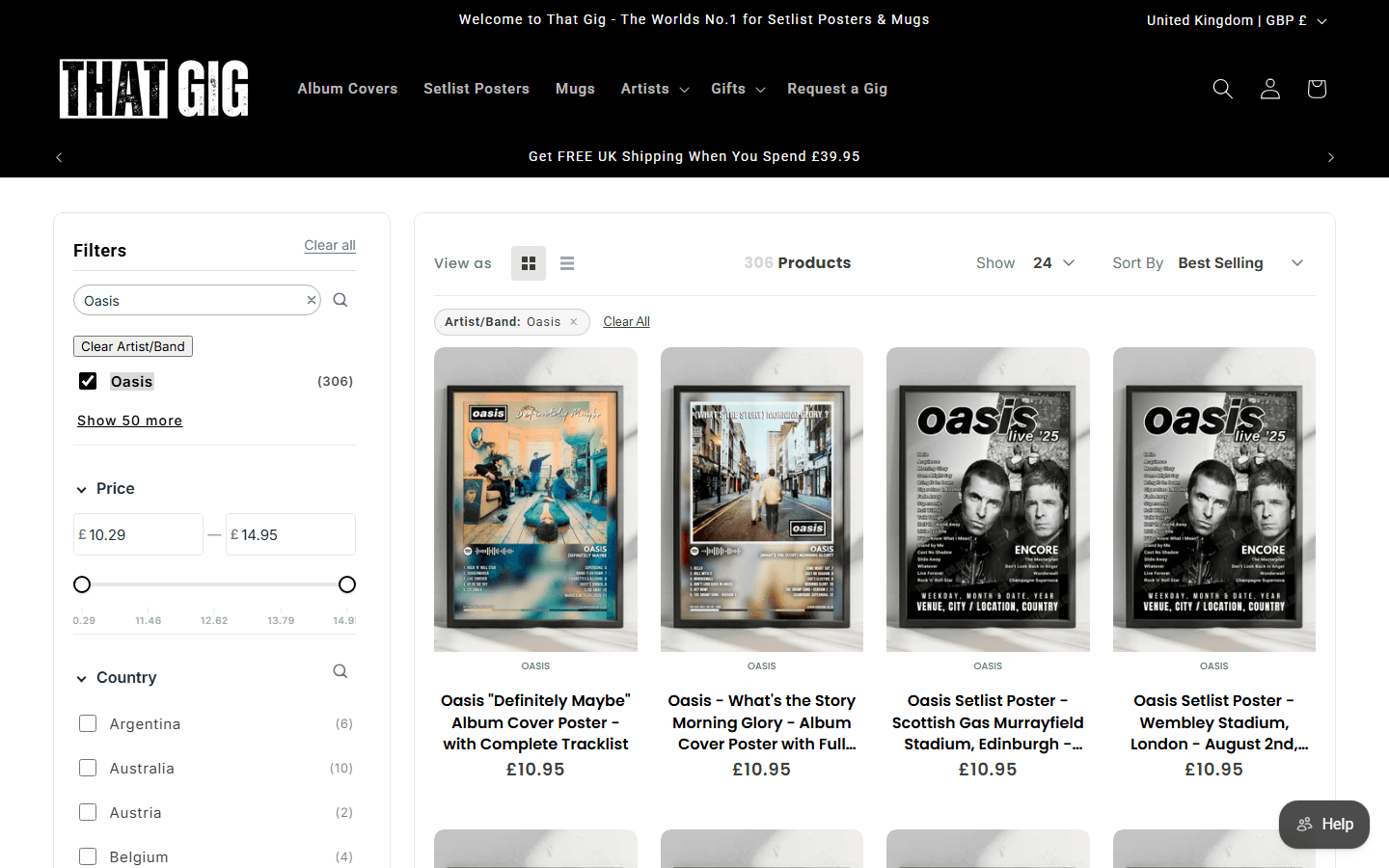Open the Definitely Maybe album poster thumbnail
1389x868 pixels.
(x=535, y=500)
